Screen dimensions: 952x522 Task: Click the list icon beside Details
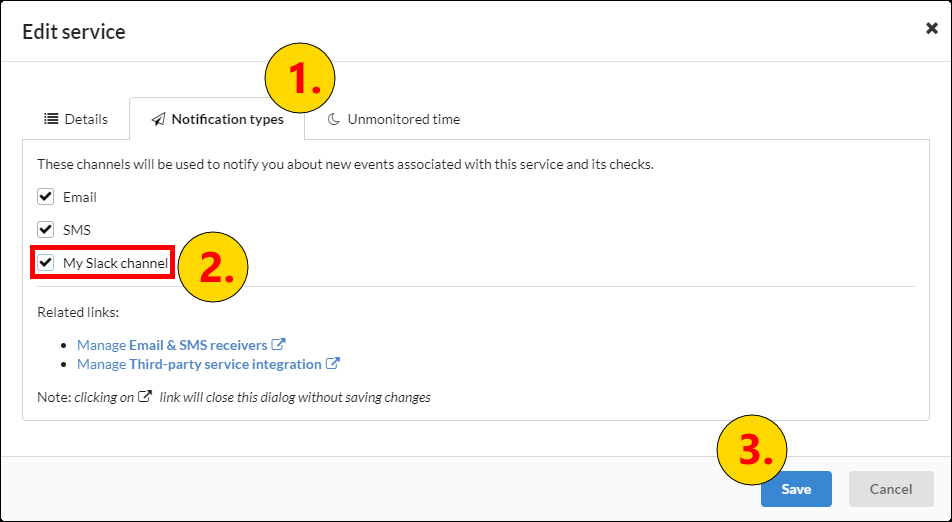click(51, 118)
